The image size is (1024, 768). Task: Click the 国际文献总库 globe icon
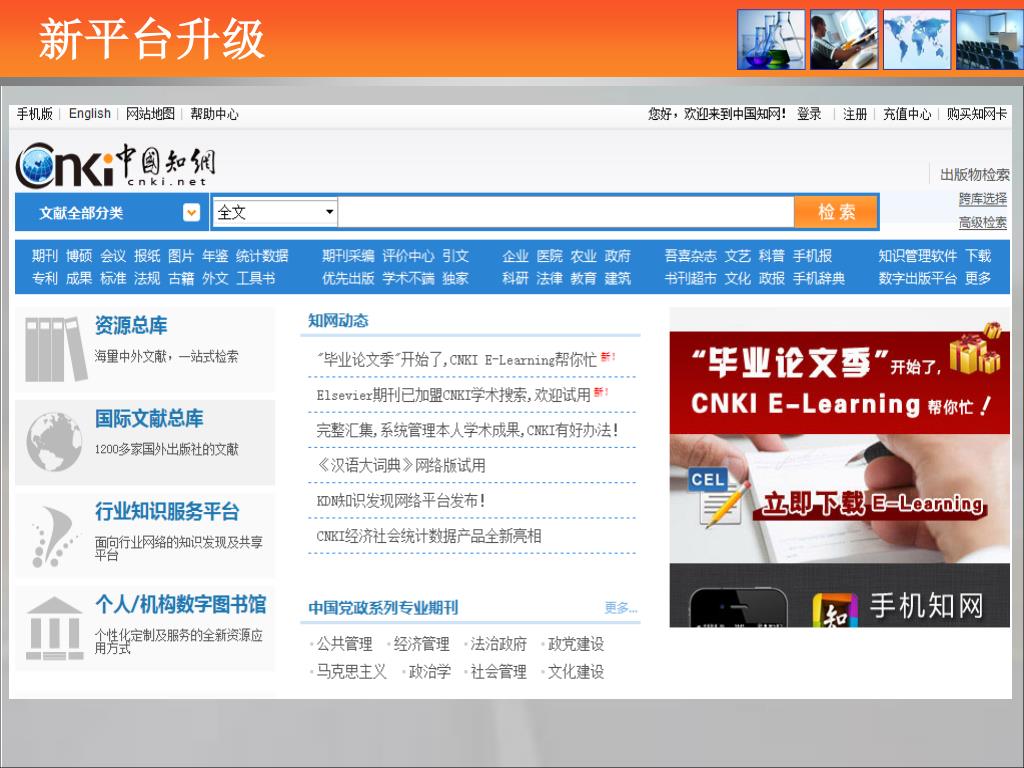pyautogui.click(x=55, y=442)
